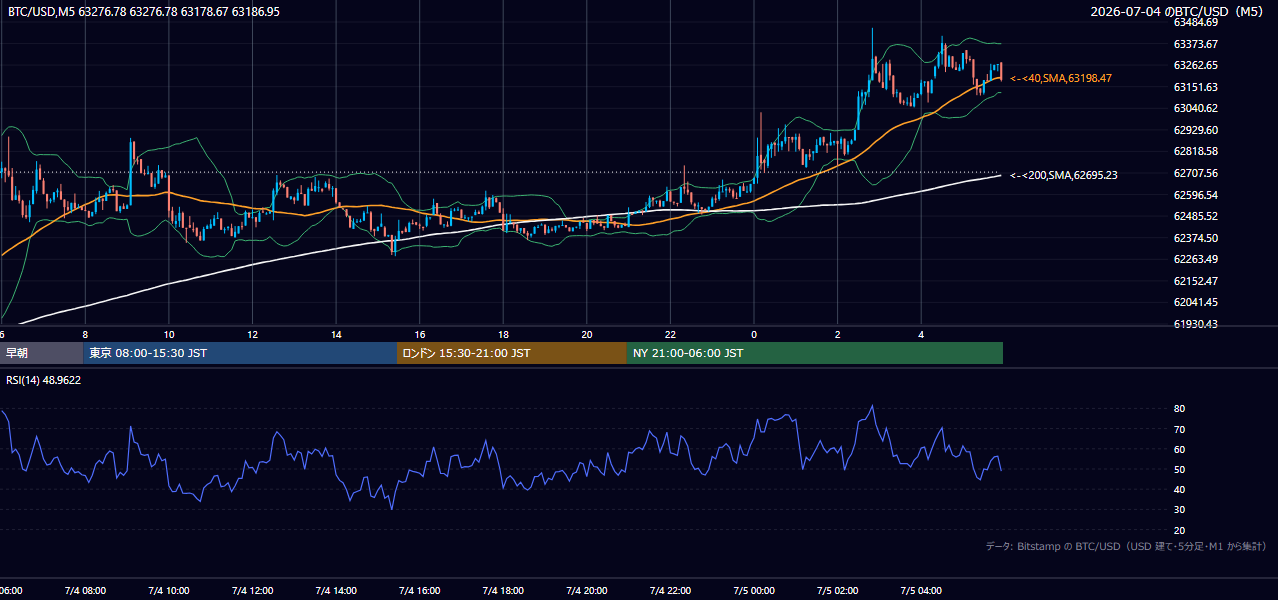The image size is (1278, 600).
Task: Click the 早朝 session band
Action: pyautogui.click(x=41, y=353)
